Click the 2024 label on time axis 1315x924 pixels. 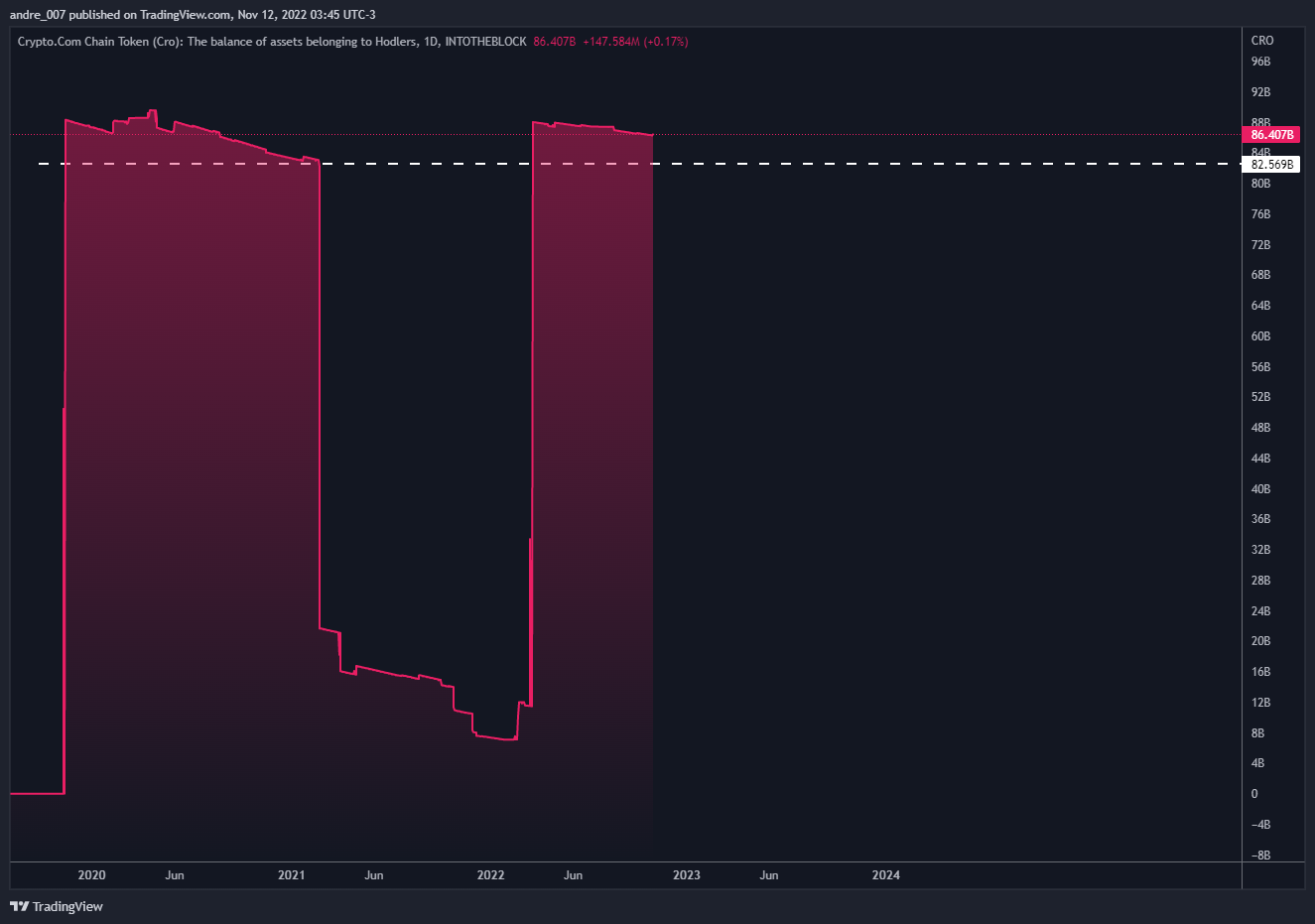tap(886, 875)
